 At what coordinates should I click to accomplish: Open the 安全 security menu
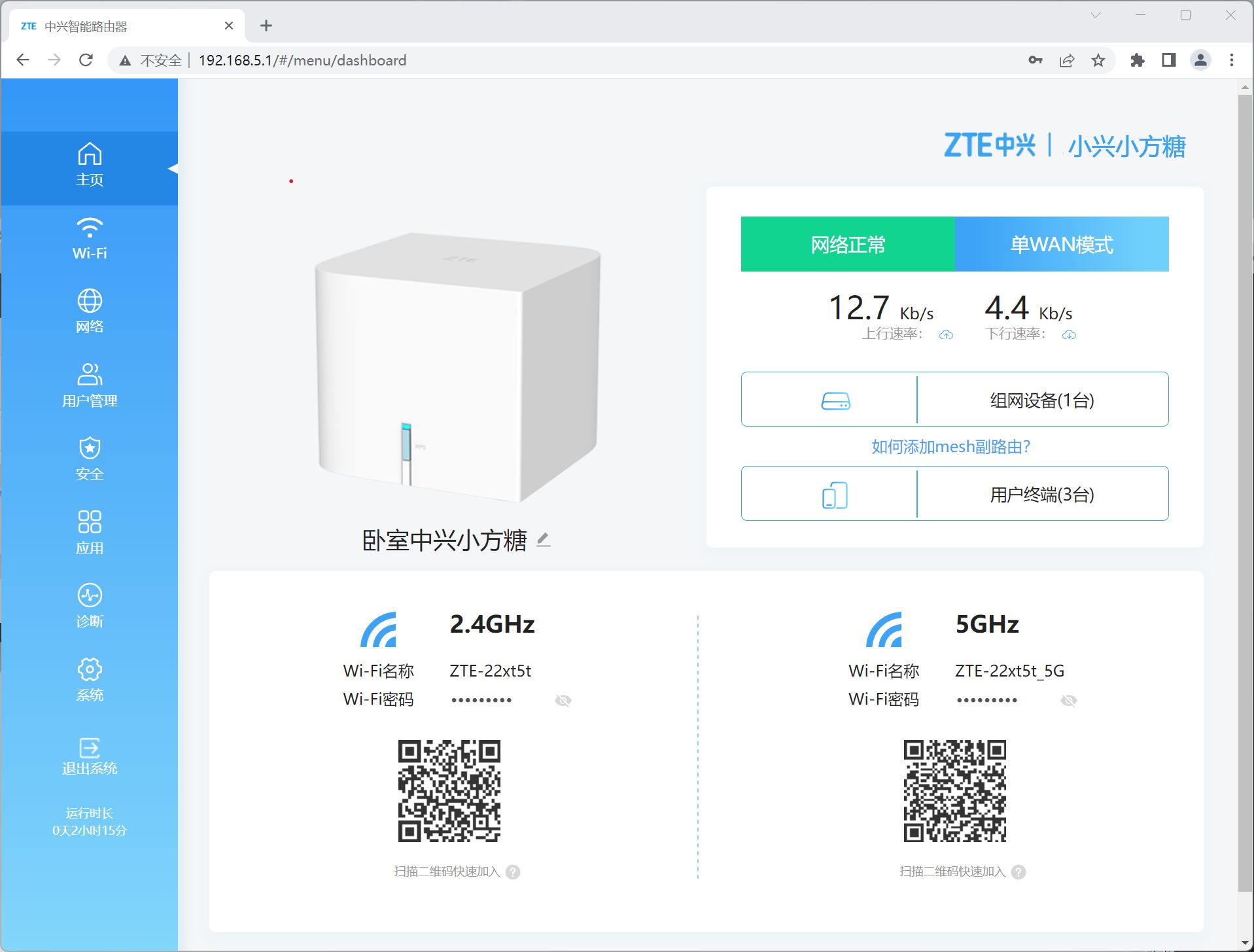tap(90, 459)
